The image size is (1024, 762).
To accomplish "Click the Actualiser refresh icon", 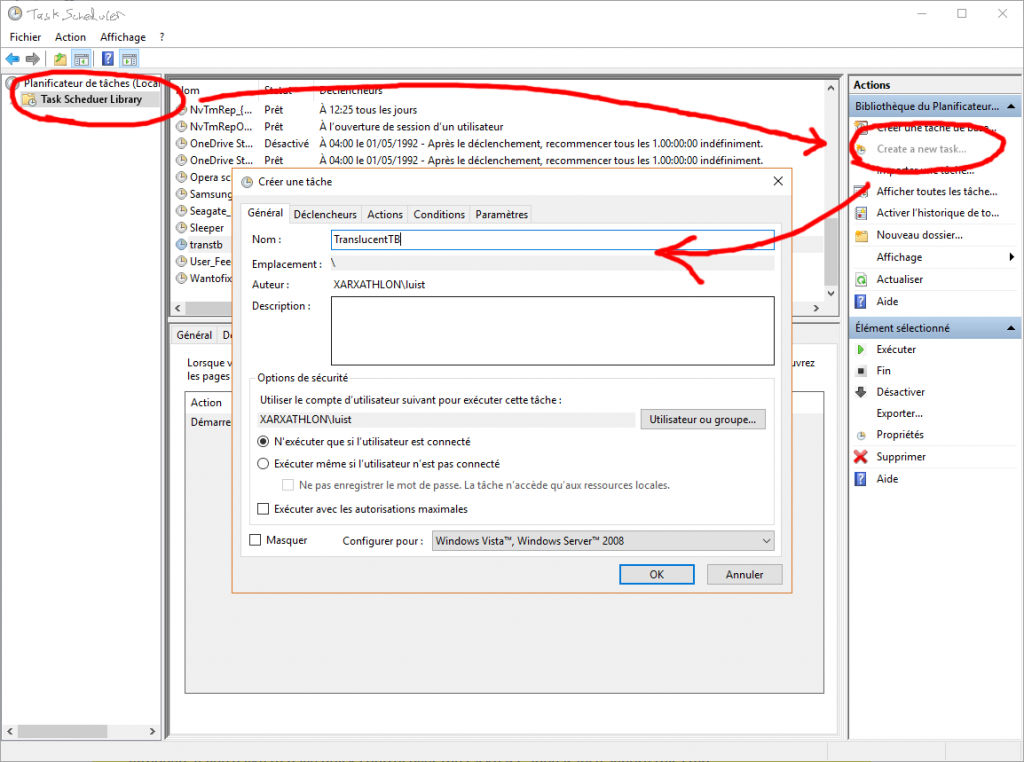I will click(861, 279).
